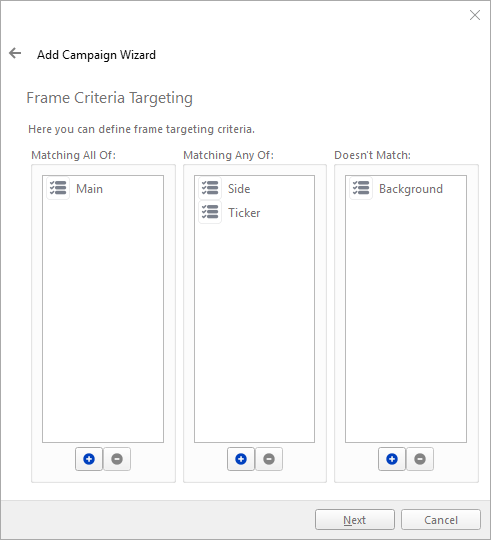Close the wizard dialog window
Viewport: 491px width, 540px height.
coord(475,15)
